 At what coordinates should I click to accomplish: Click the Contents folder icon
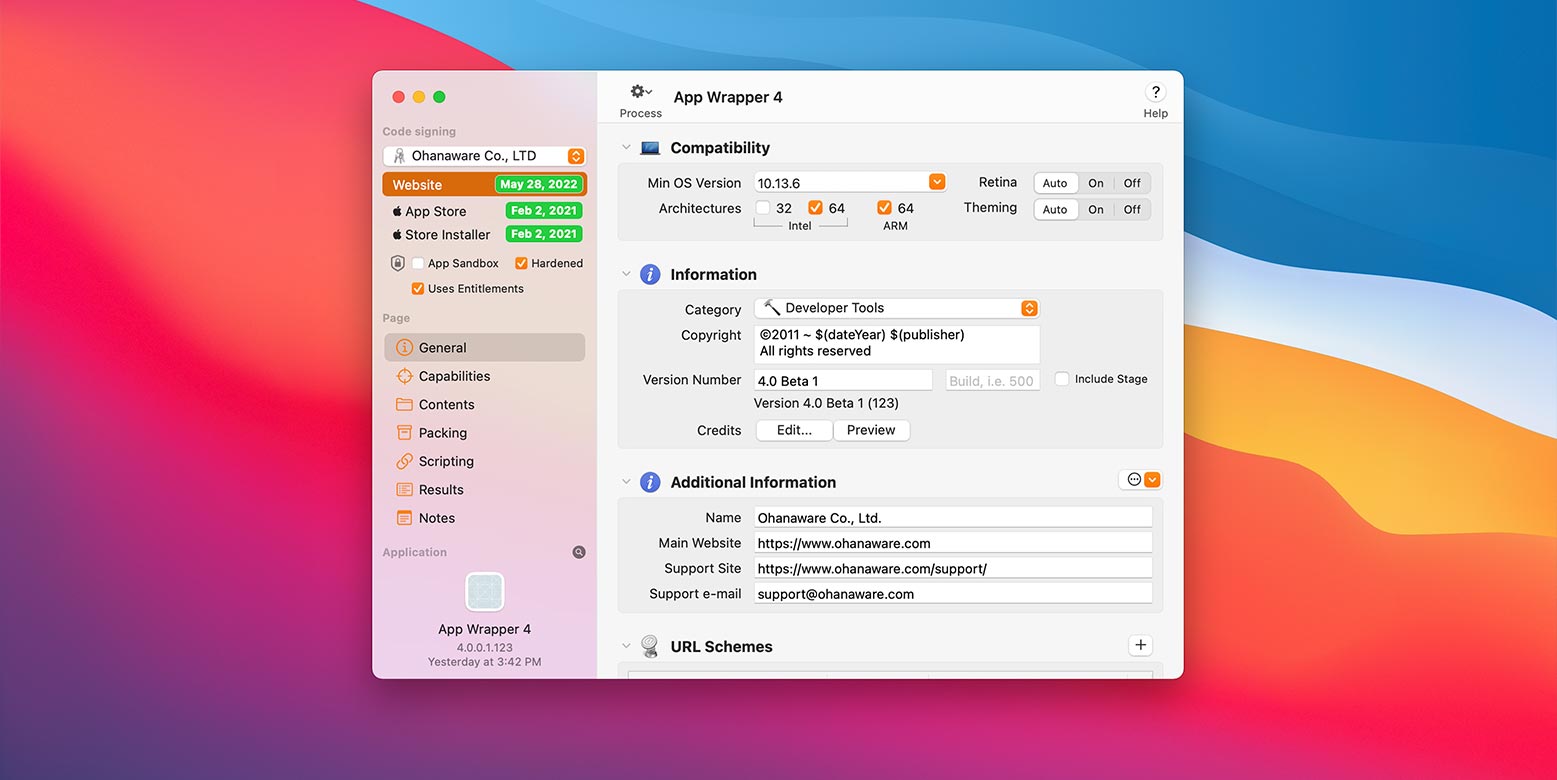[404, 404]
